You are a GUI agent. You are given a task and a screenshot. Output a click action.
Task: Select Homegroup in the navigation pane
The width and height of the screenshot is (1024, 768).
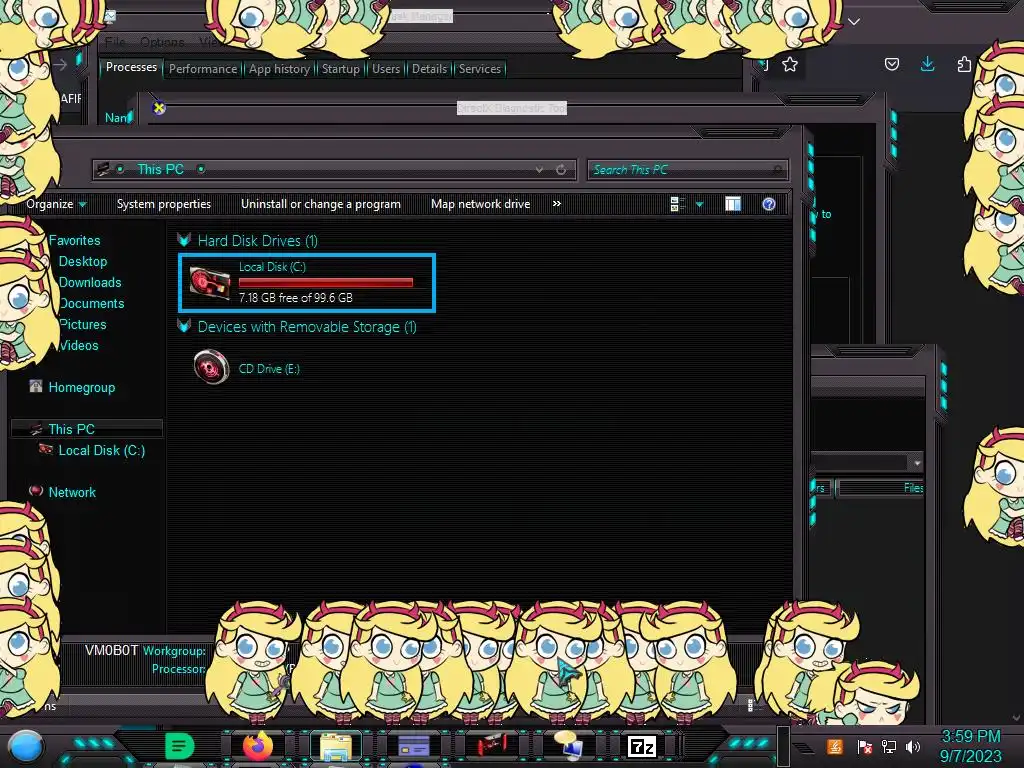82,387
